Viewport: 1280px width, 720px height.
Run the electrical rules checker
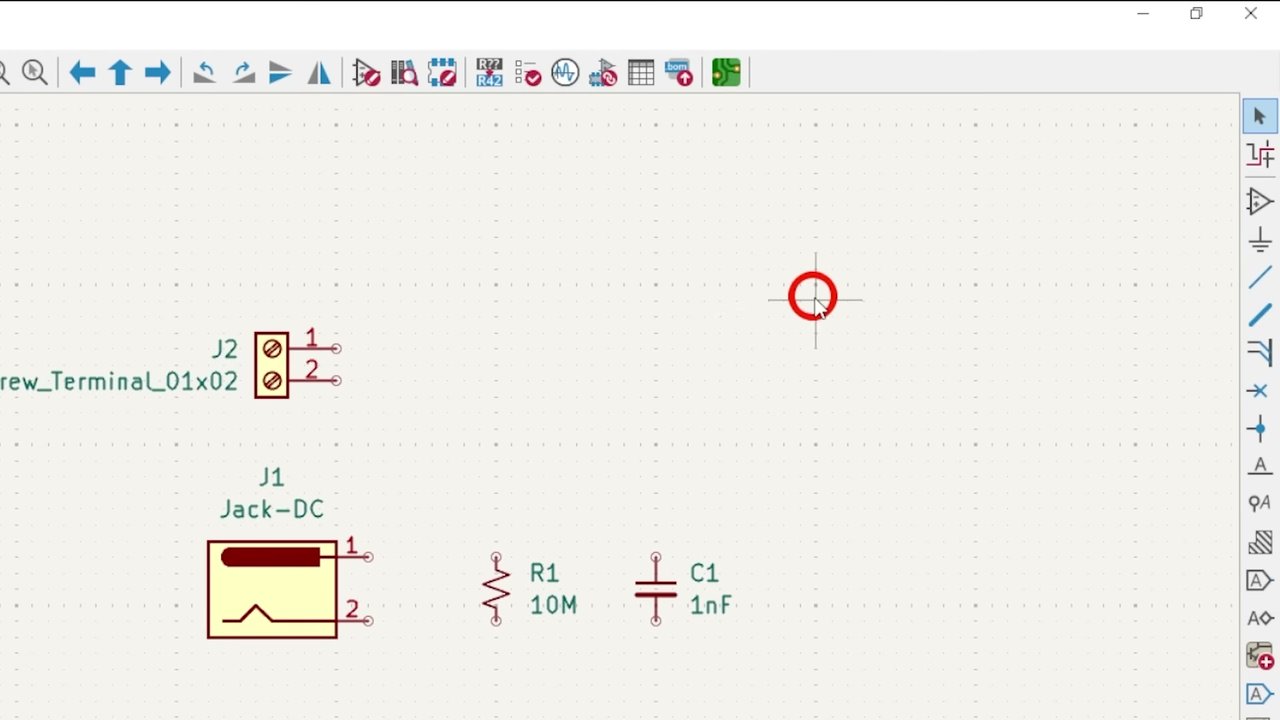click(x=527, y=72)
